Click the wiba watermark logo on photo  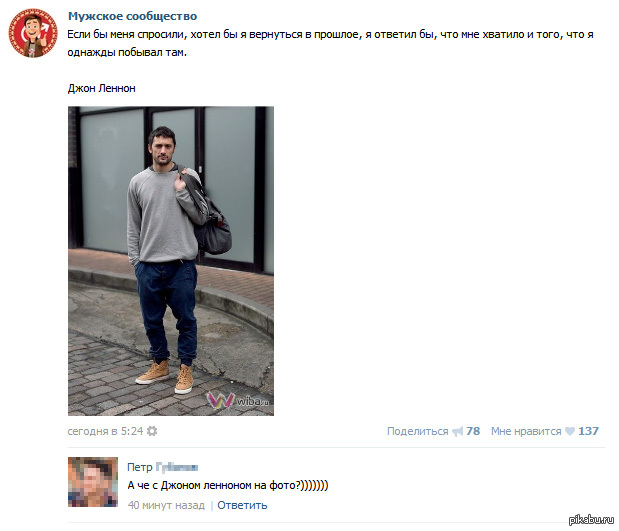point(238,400)
